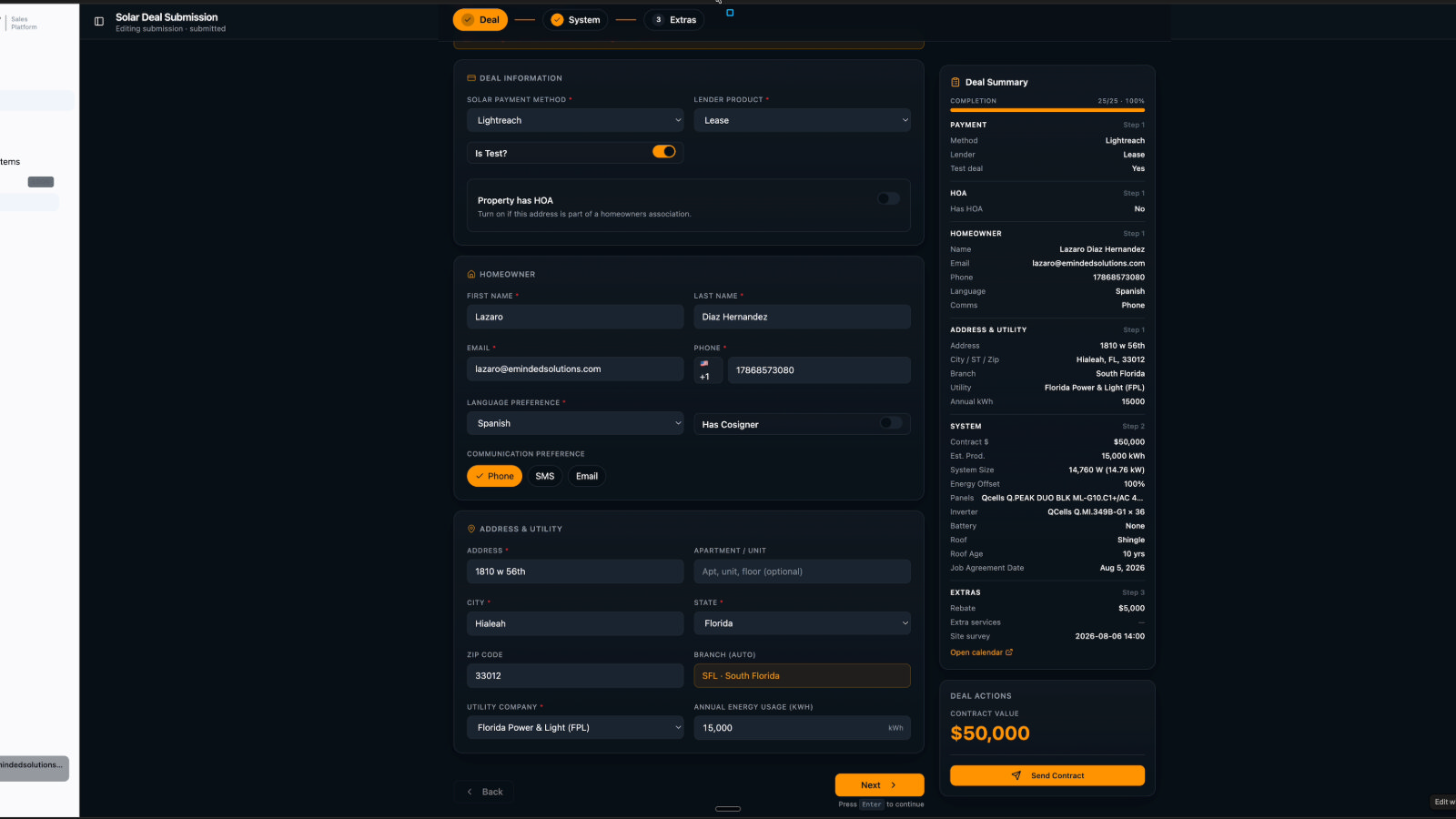The height and width of the screenshot is (819, 1456).
Task: Click the First Name field
Action: [575, 317]
